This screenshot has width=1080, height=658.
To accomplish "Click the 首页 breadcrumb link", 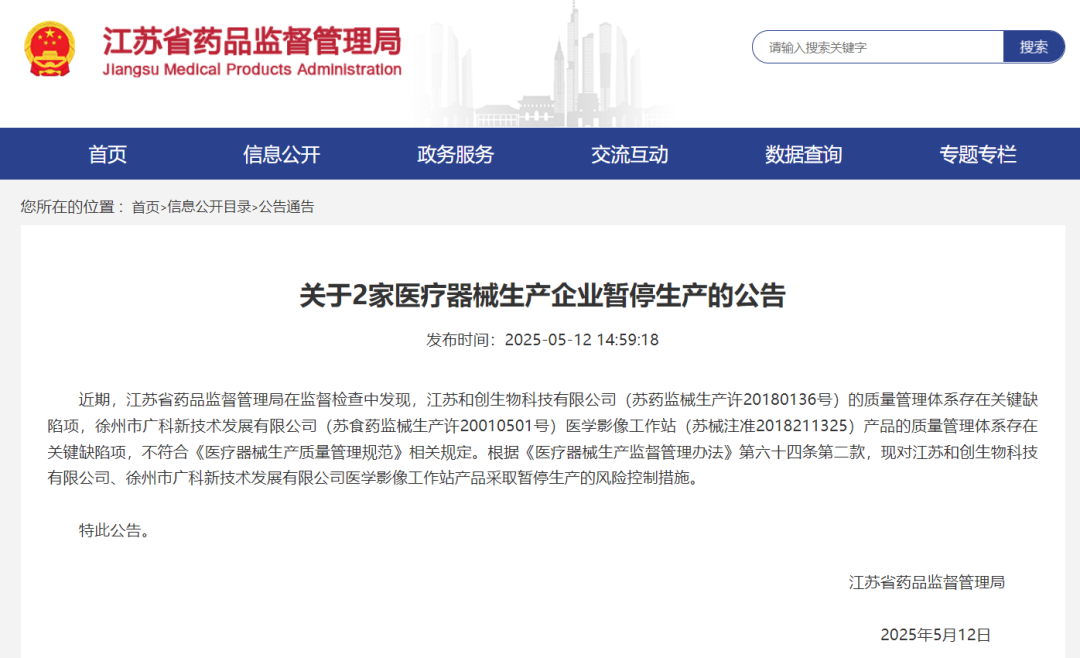I will click(x=145, y=207).
